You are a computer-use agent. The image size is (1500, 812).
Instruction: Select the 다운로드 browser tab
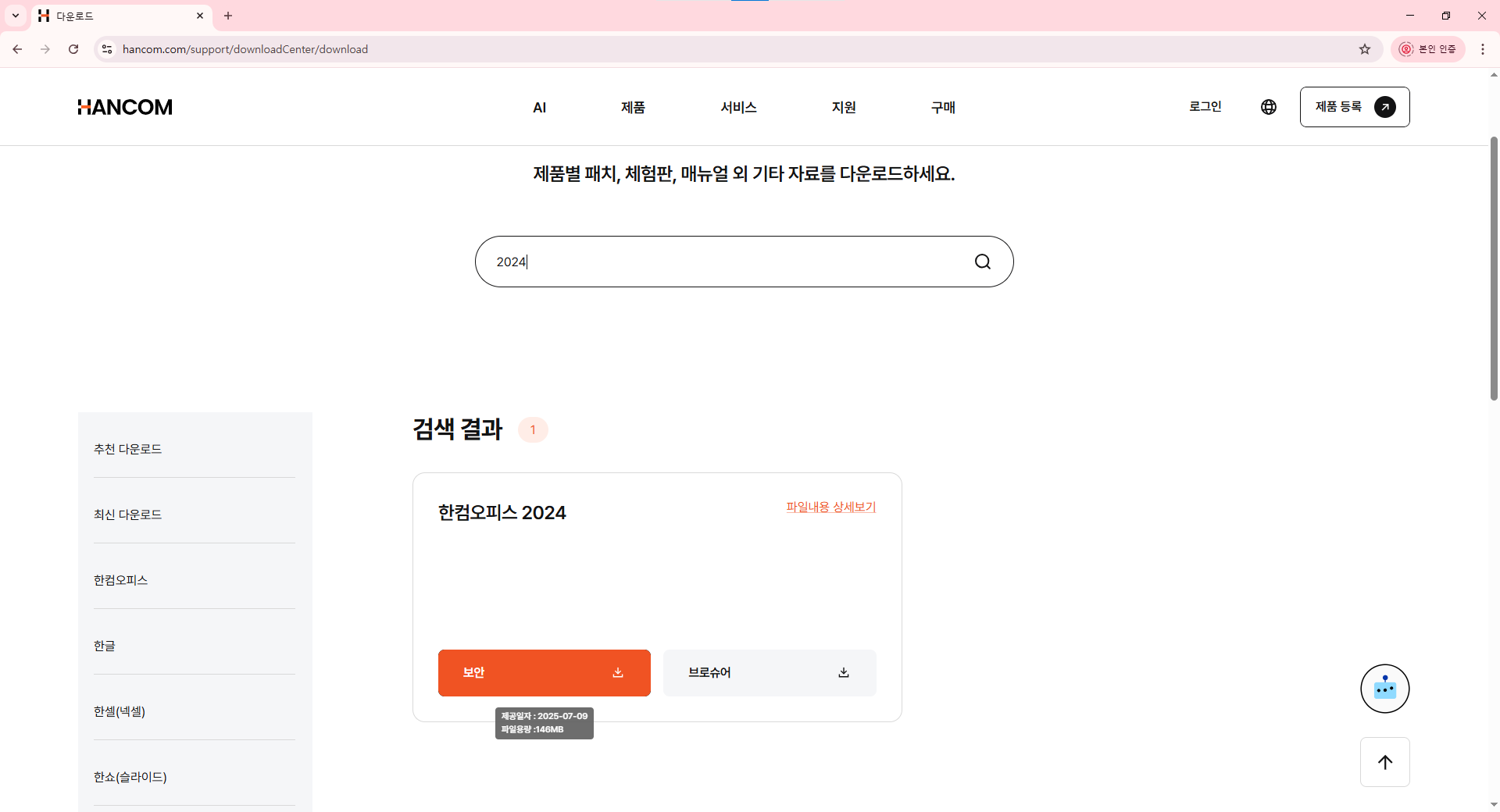tap(109, 16)
